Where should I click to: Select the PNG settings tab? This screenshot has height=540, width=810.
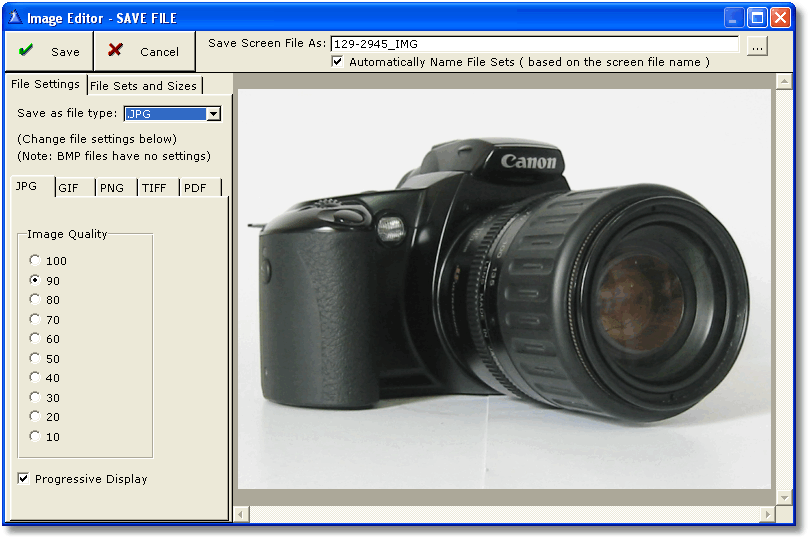click(116, 188)
